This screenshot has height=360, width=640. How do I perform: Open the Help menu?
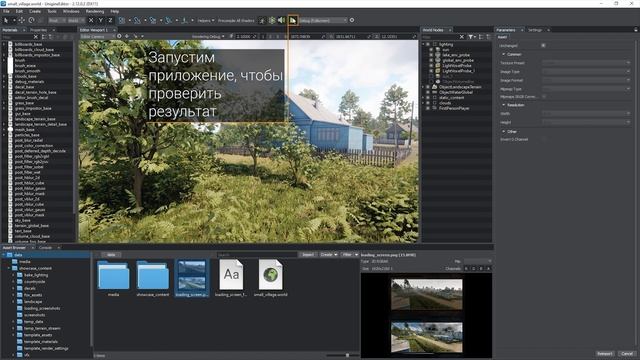pos(115,11)
